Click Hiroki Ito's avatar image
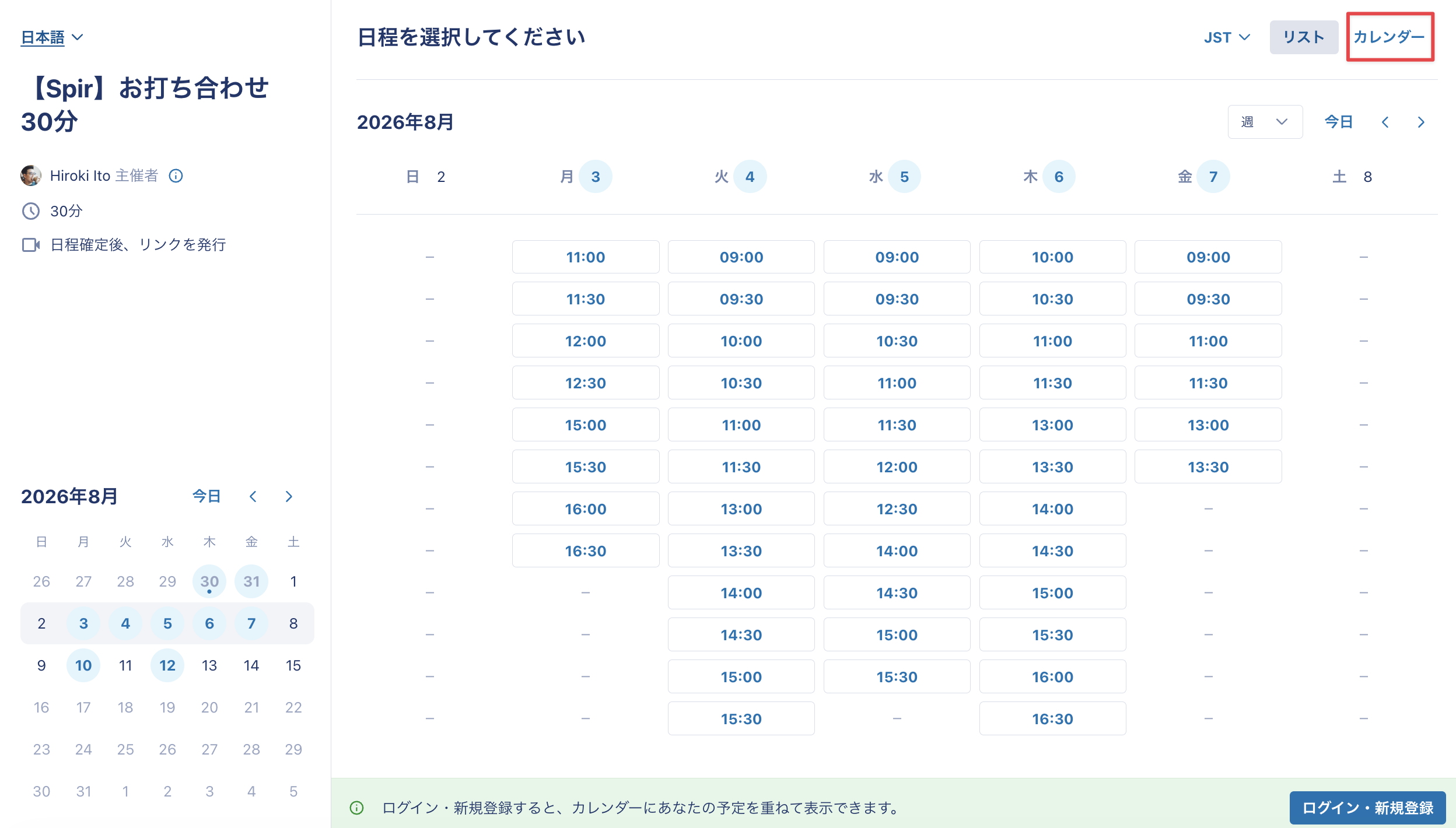This screenshot has width=1456, height=828. (x=31, y=176)
